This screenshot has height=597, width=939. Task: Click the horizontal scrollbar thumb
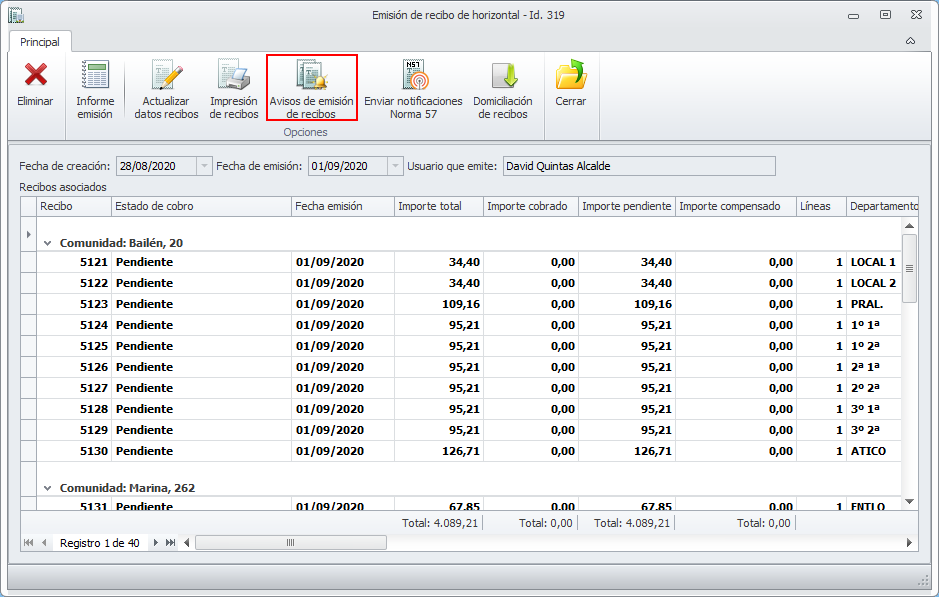coord(290,543)
